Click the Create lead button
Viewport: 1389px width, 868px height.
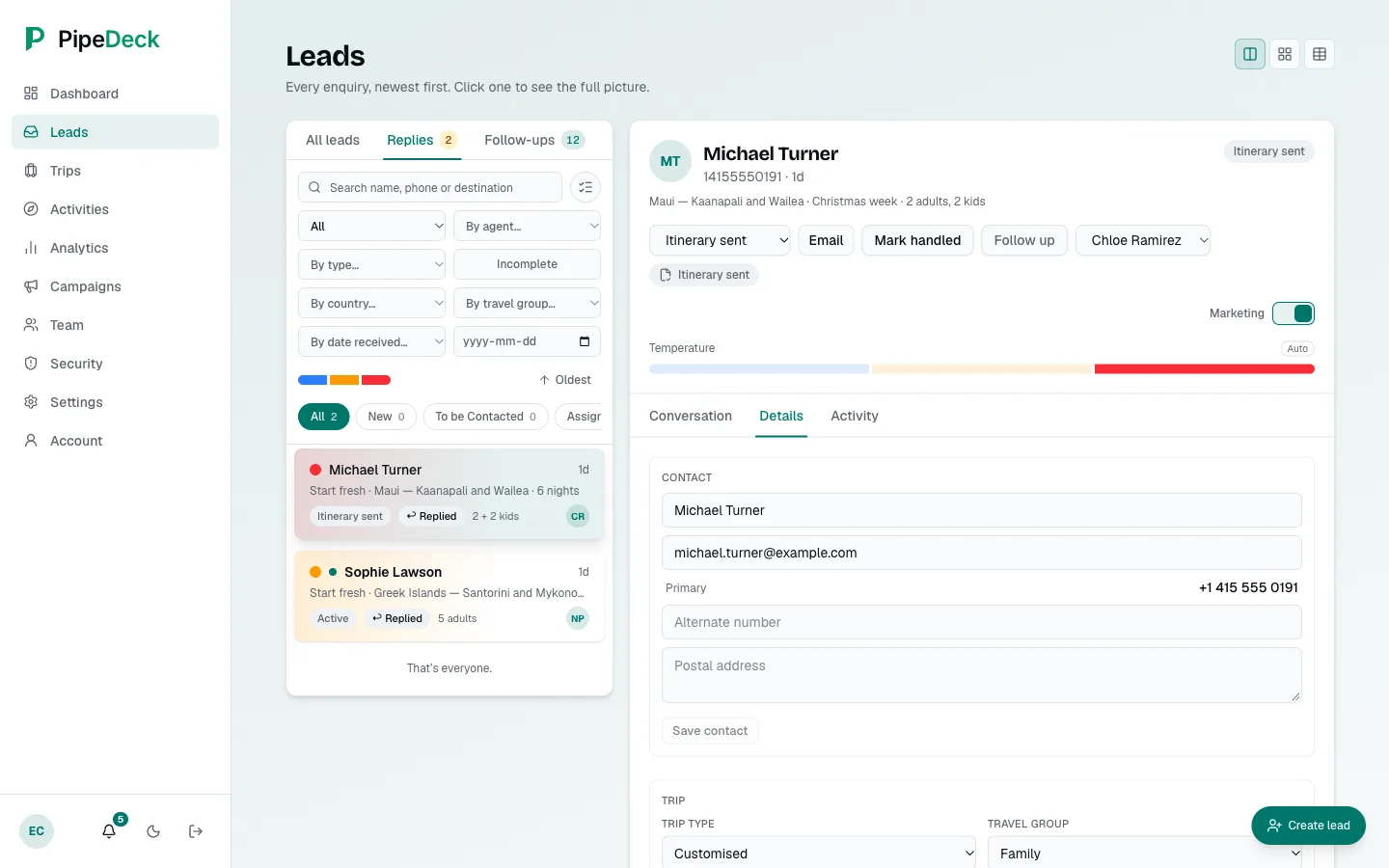point(1308,826)
